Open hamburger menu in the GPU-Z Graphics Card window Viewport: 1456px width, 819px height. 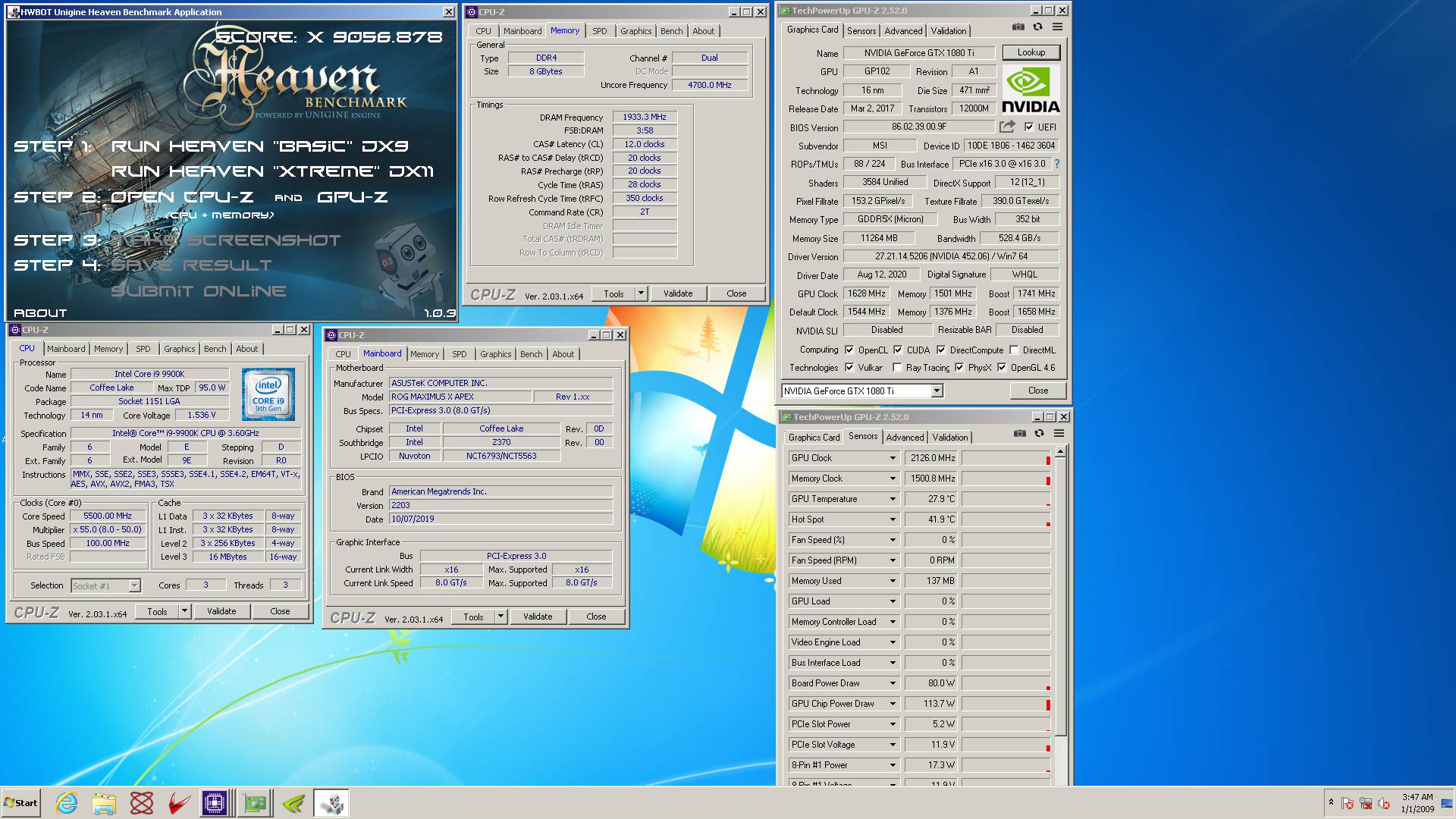(x=1057, y=27)
